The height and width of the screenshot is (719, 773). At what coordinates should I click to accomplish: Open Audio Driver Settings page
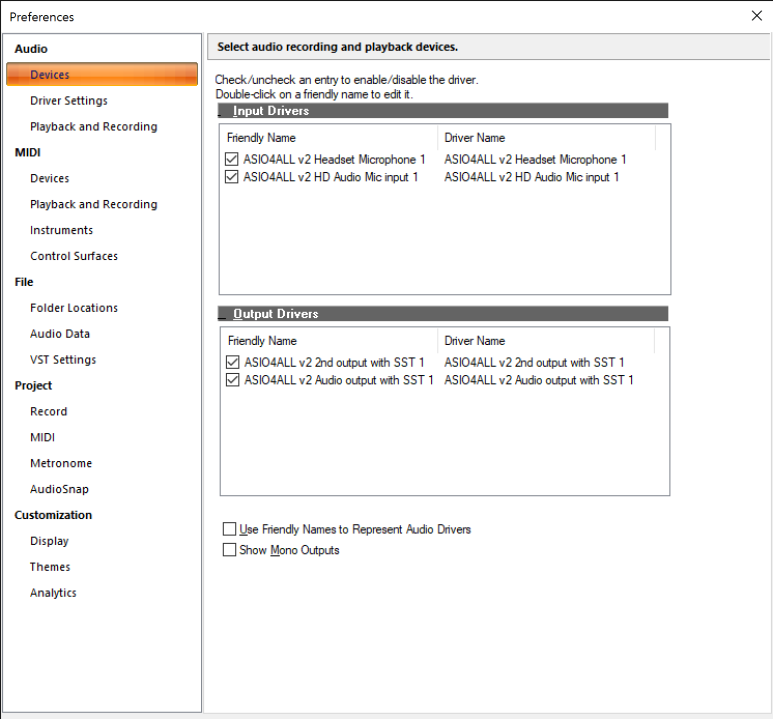click(69, 101)
